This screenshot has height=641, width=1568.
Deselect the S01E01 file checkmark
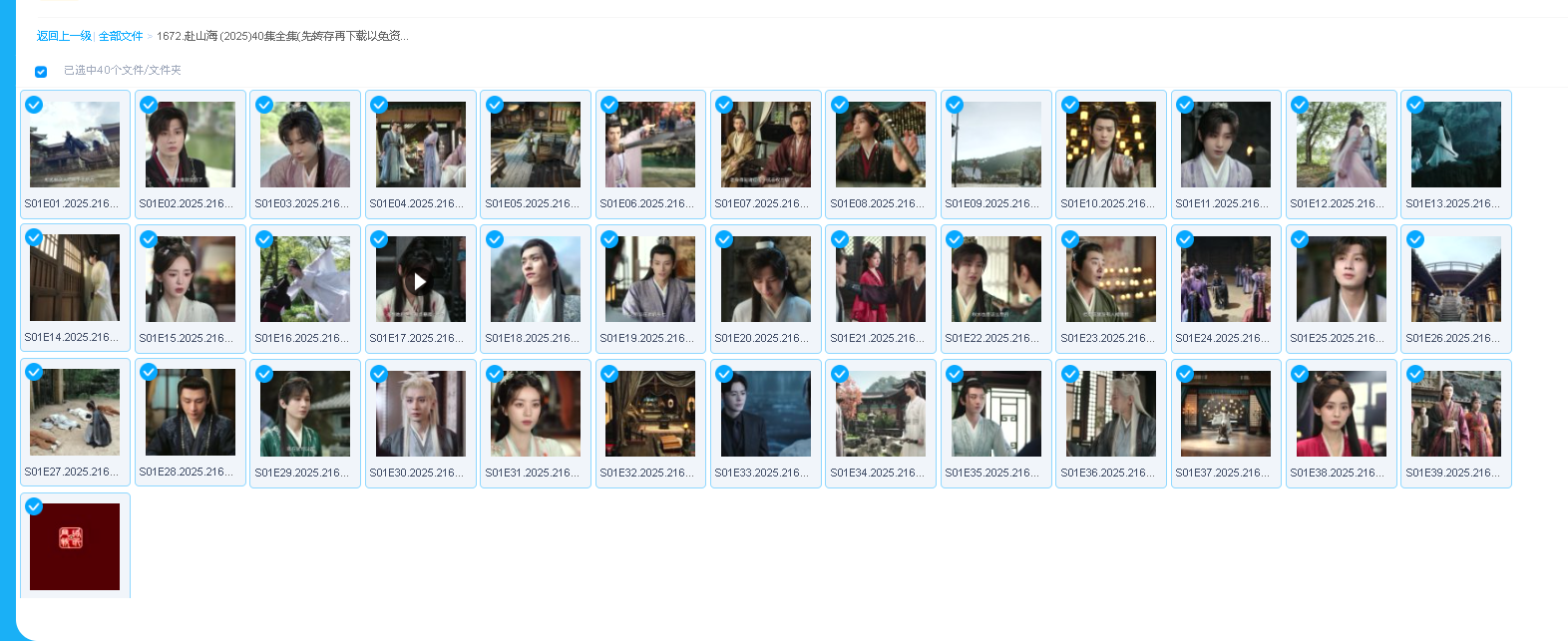(34, 105)
